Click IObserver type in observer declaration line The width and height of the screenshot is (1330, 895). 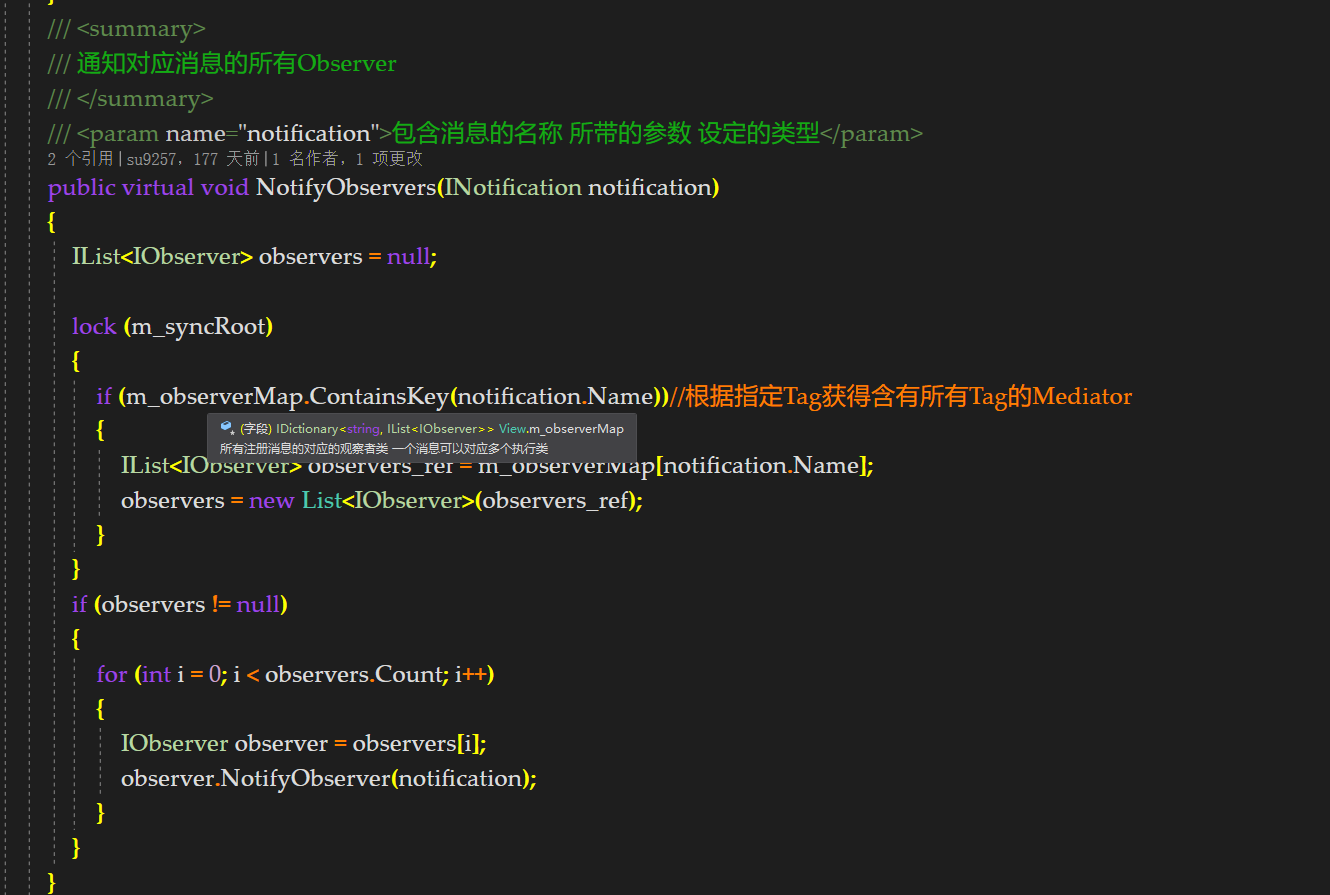[174, 743]
